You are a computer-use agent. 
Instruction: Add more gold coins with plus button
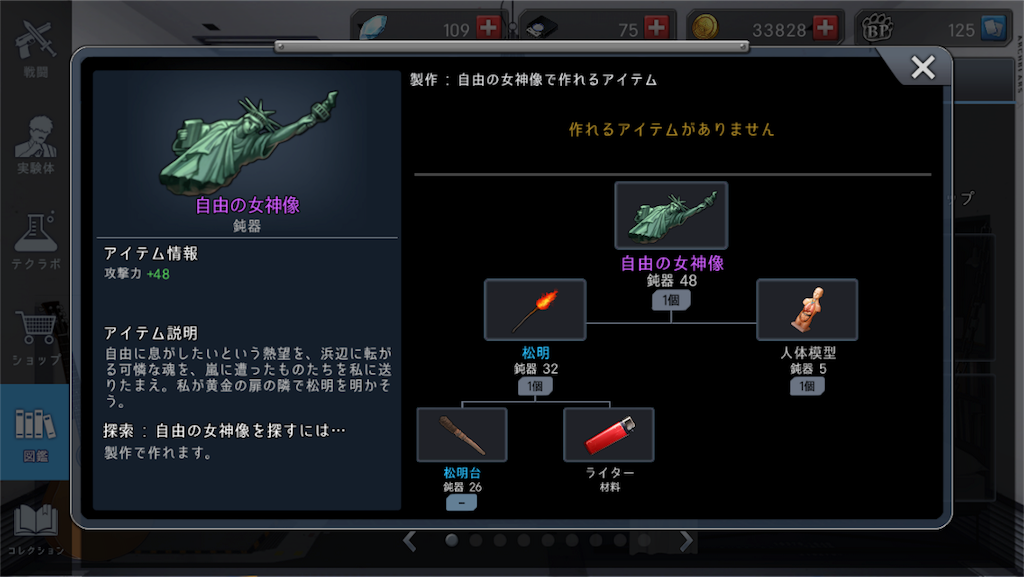point(825,27)
